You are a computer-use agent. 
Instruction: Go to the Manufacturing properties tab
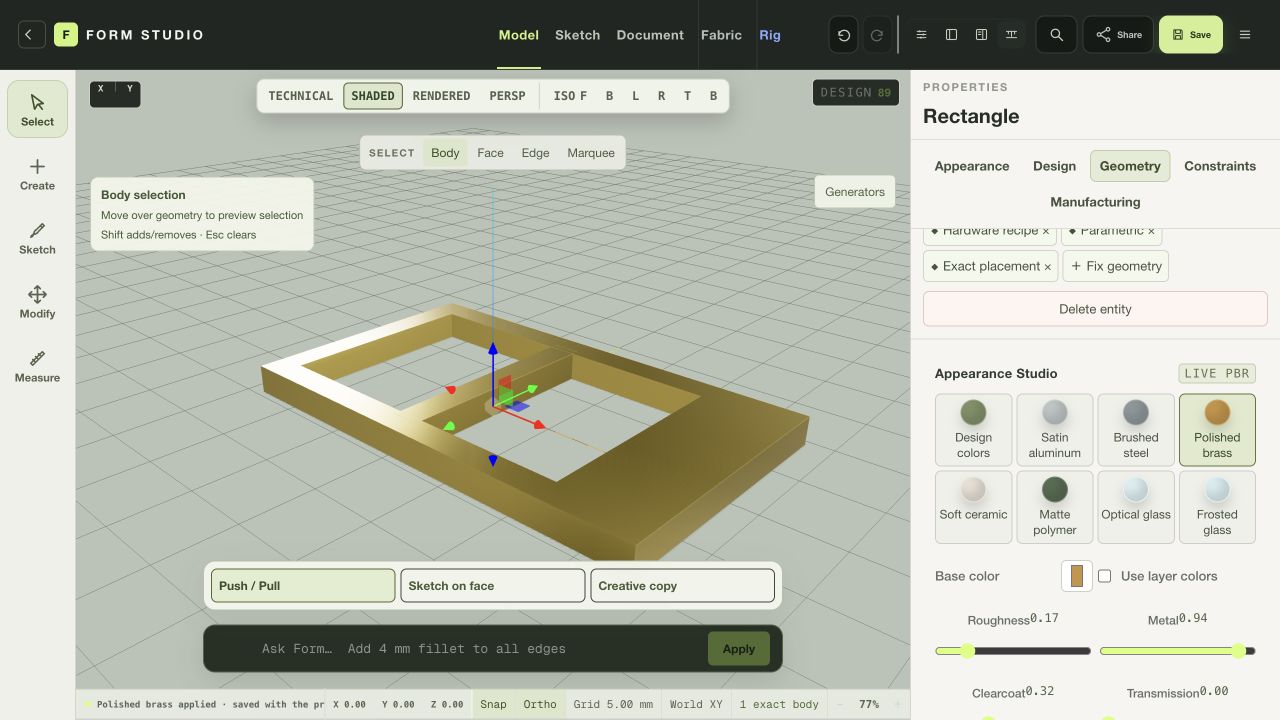[x=1095, y=202]
